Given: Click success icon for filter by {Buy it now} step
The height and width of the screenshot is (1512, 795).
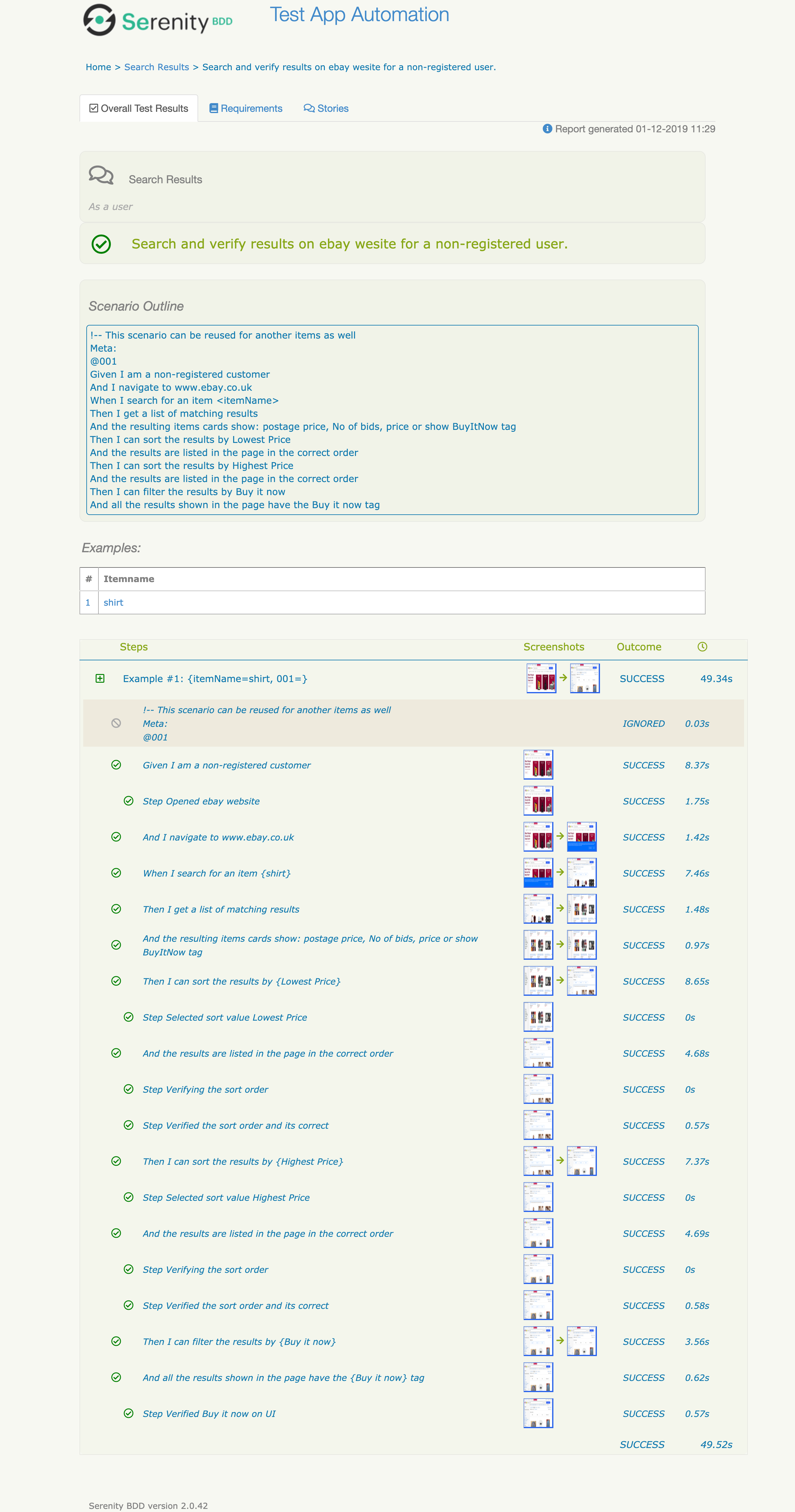Looking at the screenshot, I should (116, 1341).
